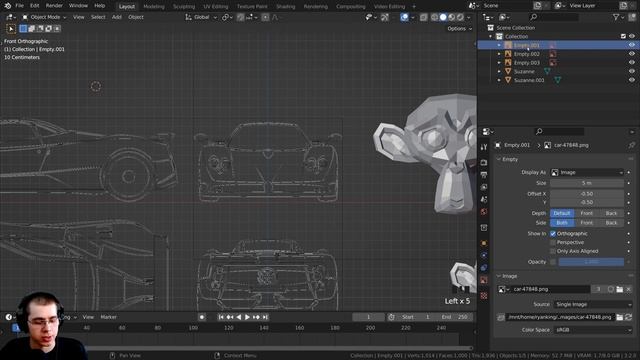Screen dimensions: 640x360
Task: Open the Render menu
Action: coord(54,6)
